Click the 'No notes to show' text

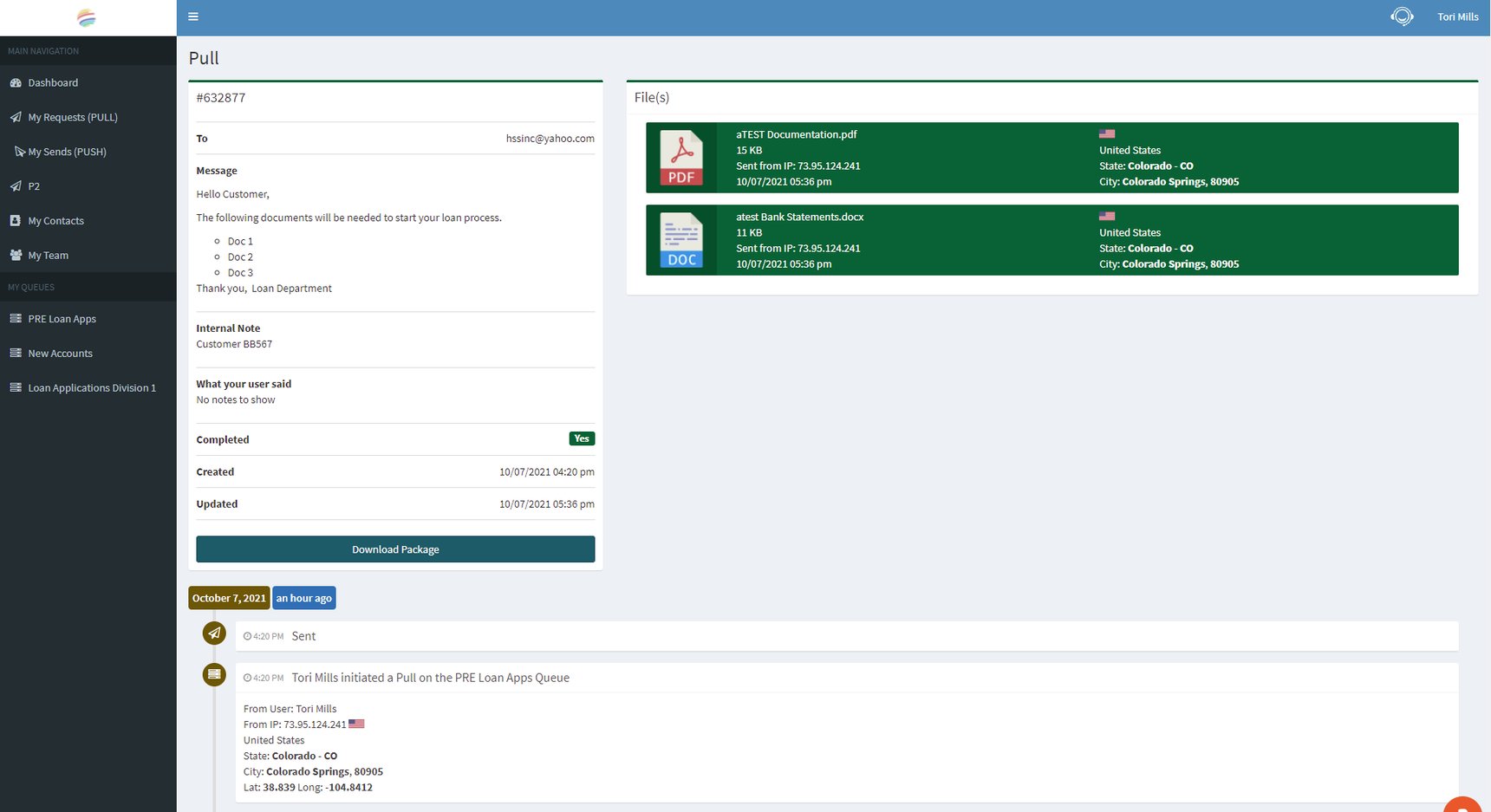(236, 400)
